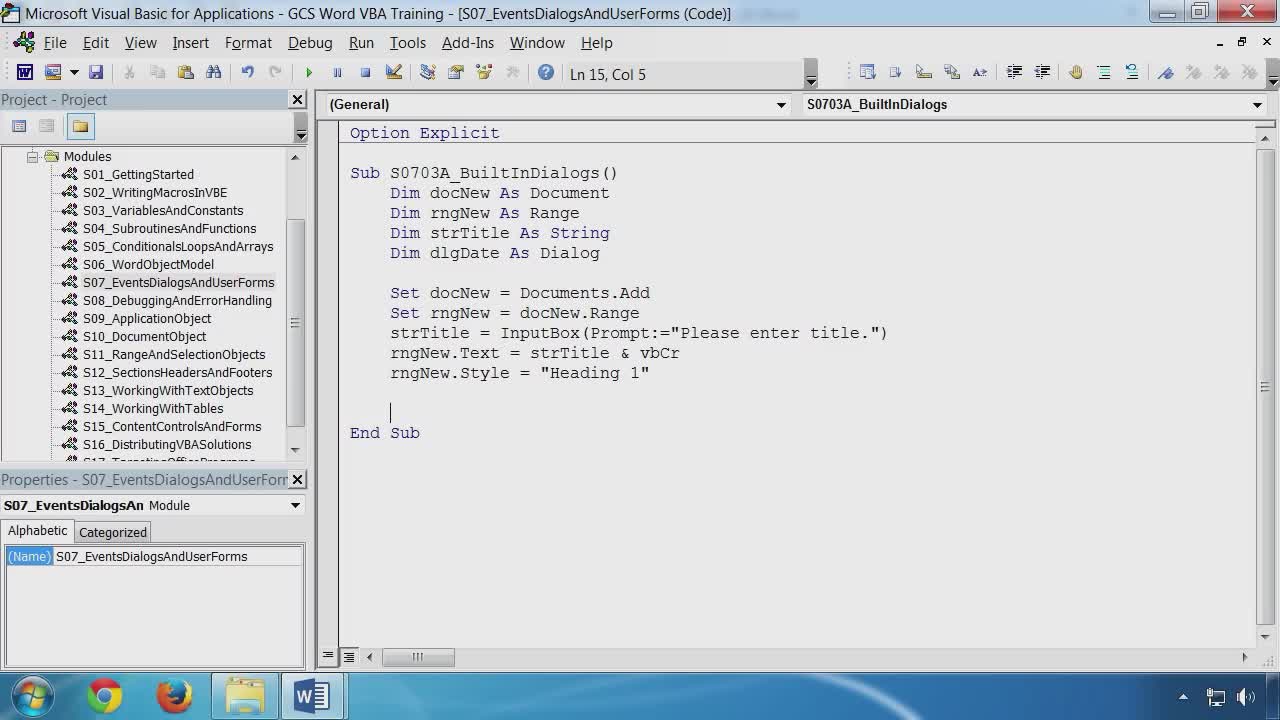
Task: Open dropdown arrow beside Insert UserForm icon
Action: 73,72
